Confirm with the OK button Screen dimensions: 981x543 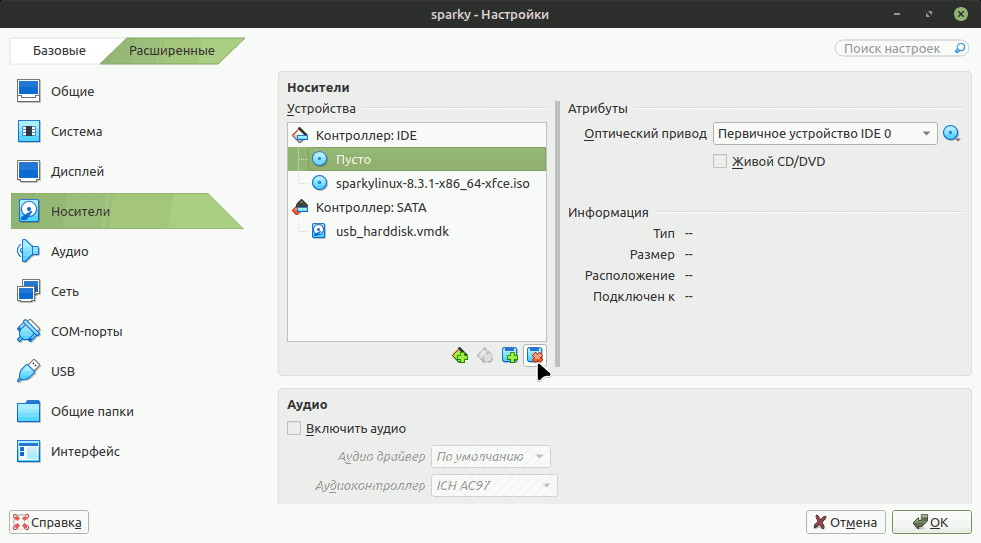click(932, 522)
